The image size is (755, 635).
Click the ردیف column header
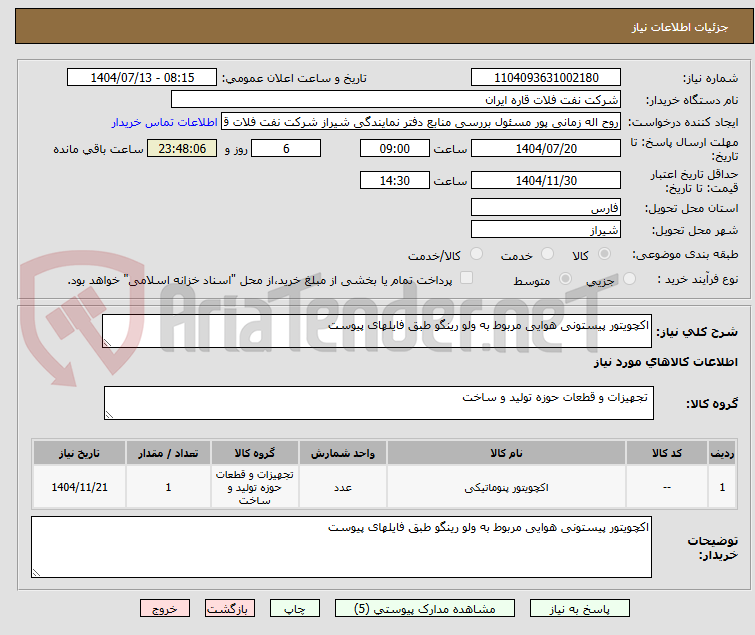(x=722, y=453)
